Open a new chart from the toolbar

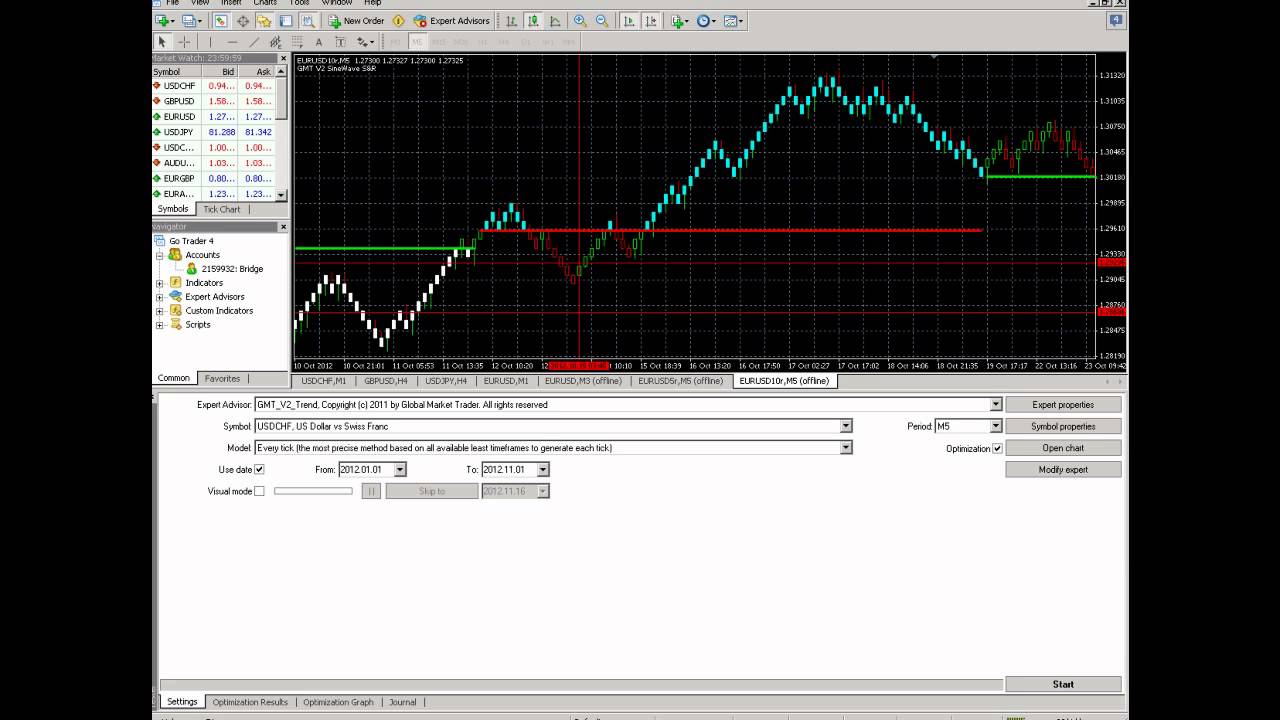(165, 21)
